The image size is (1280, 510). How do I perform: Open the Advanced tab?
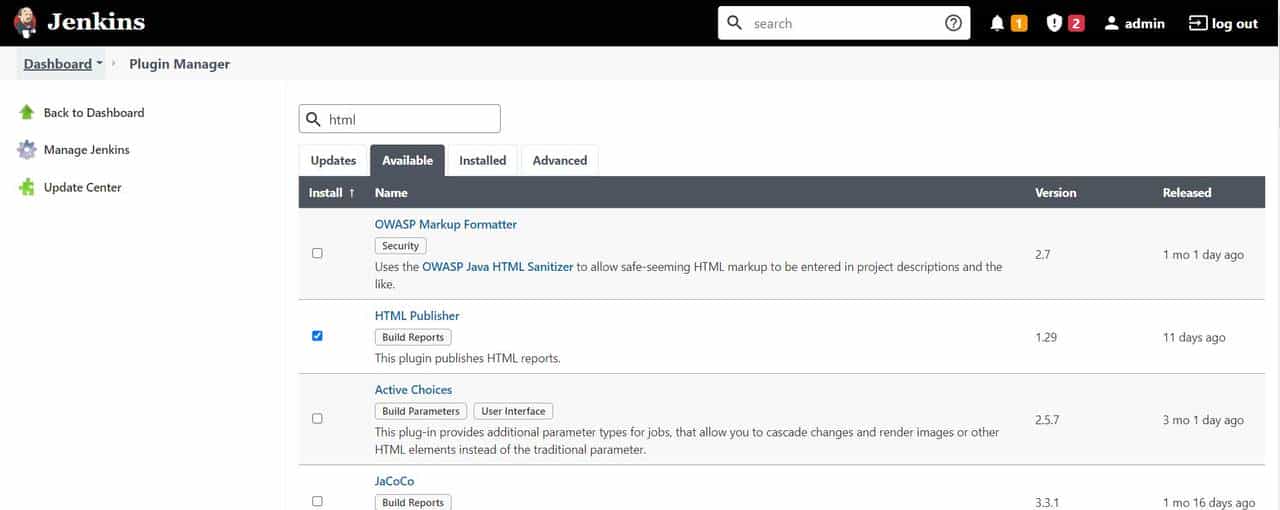pos(559,160)
